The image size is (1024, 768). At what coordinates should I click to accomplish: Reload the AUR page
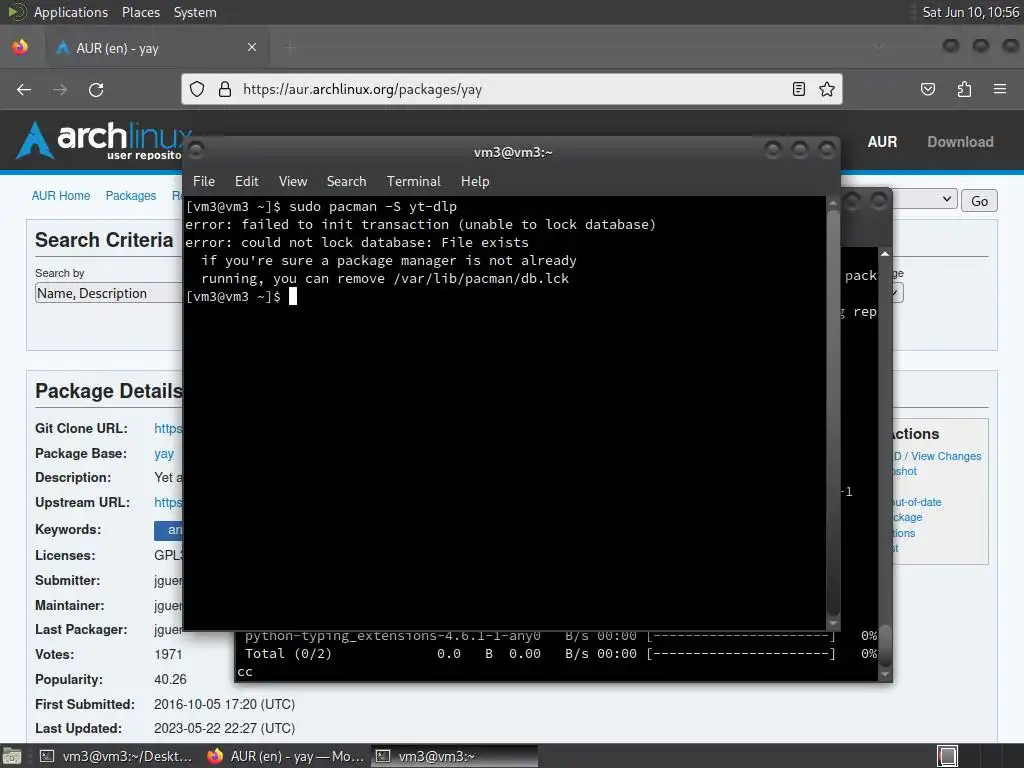pyautogui.click(x=96, y=89)
